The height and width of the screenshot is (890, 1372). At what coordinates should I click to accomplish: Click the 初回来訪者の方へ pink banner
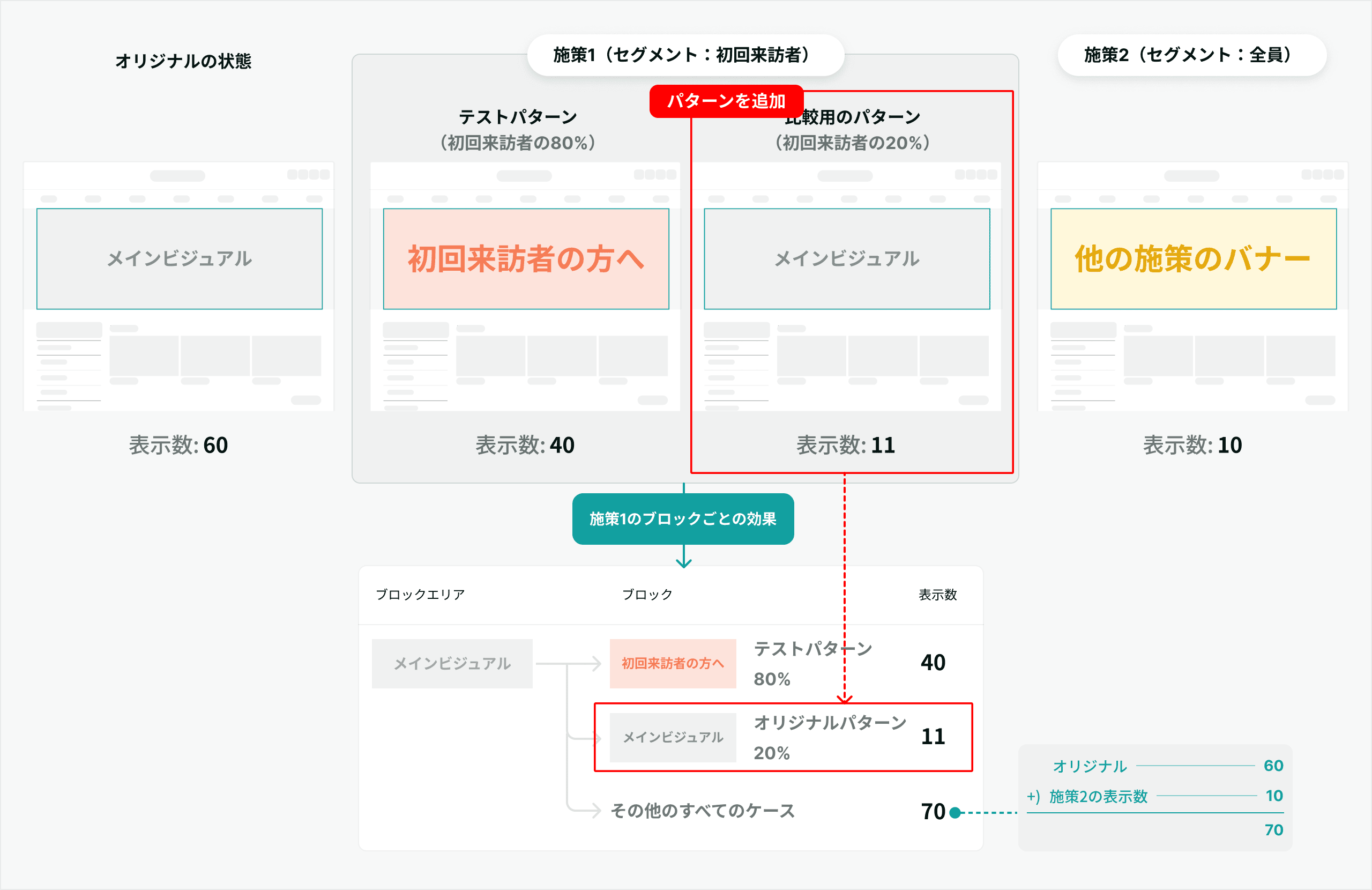526,259
